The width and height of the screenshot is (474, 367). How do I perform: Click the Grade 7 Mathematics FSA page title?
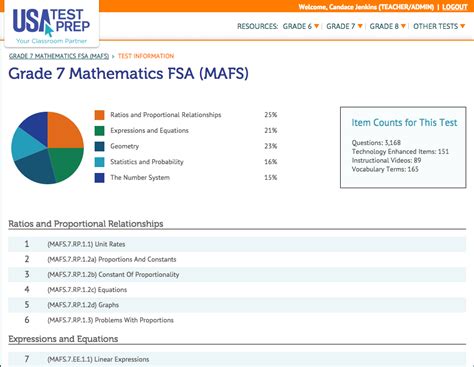(x=128, y=74)
